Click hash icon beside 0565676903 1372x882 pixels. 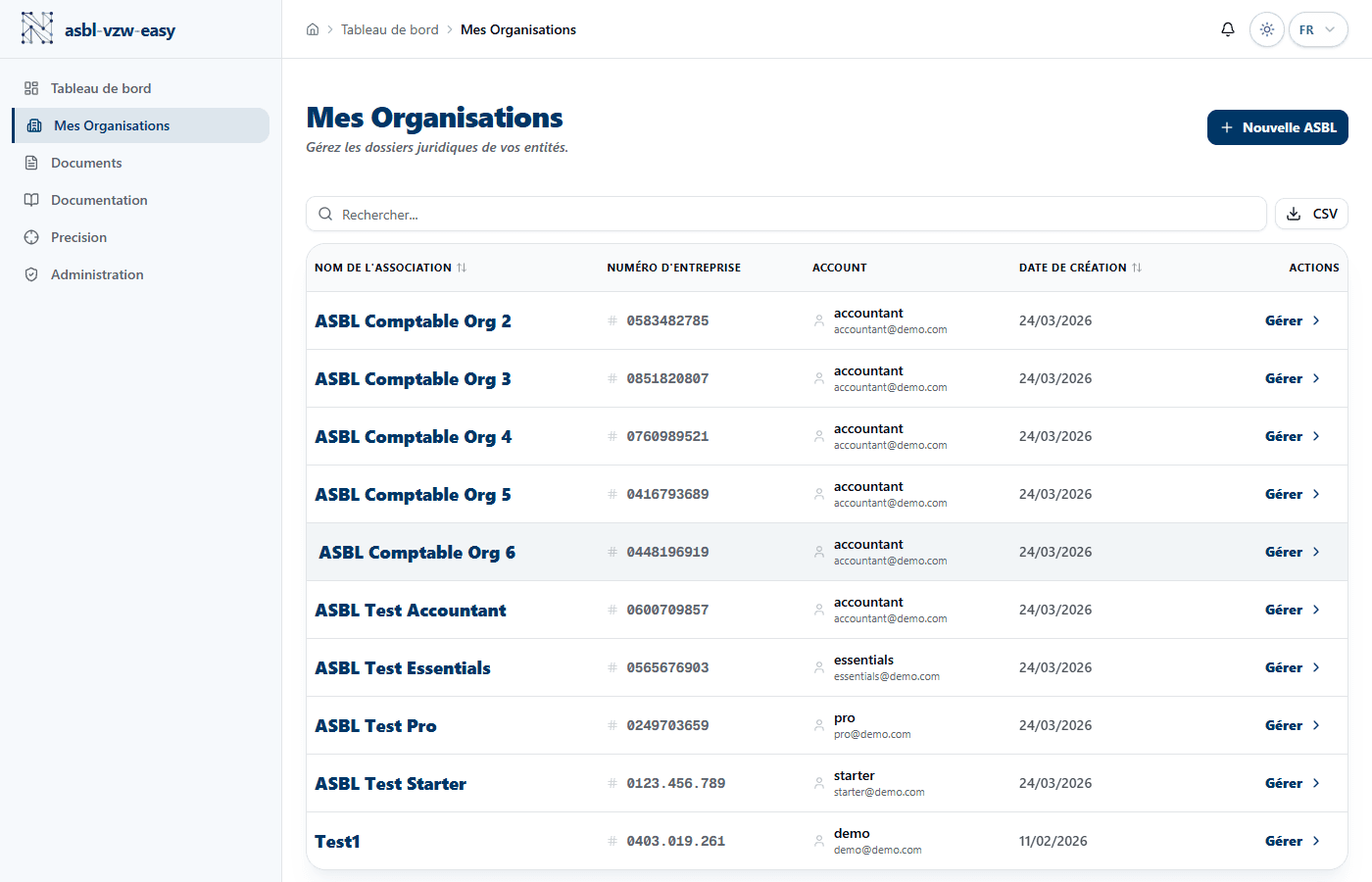click(612, 667)
